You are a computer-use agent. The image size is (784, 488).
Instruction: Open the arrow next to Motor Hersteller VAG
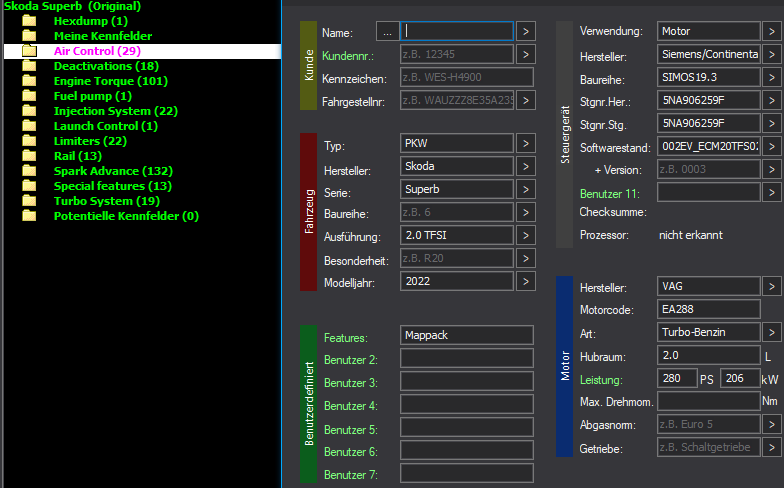(772, 286)
